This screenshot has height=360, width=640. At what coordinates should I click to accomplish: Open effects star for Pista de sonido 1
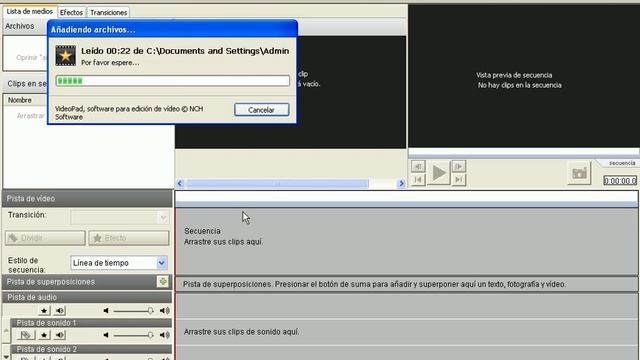coord(44,335)
